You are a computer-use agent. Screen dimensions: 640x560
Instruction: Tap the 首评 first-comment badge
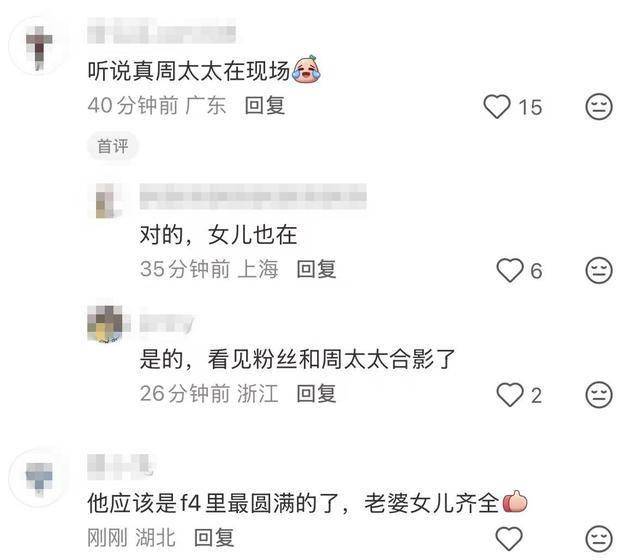point(113,146)
